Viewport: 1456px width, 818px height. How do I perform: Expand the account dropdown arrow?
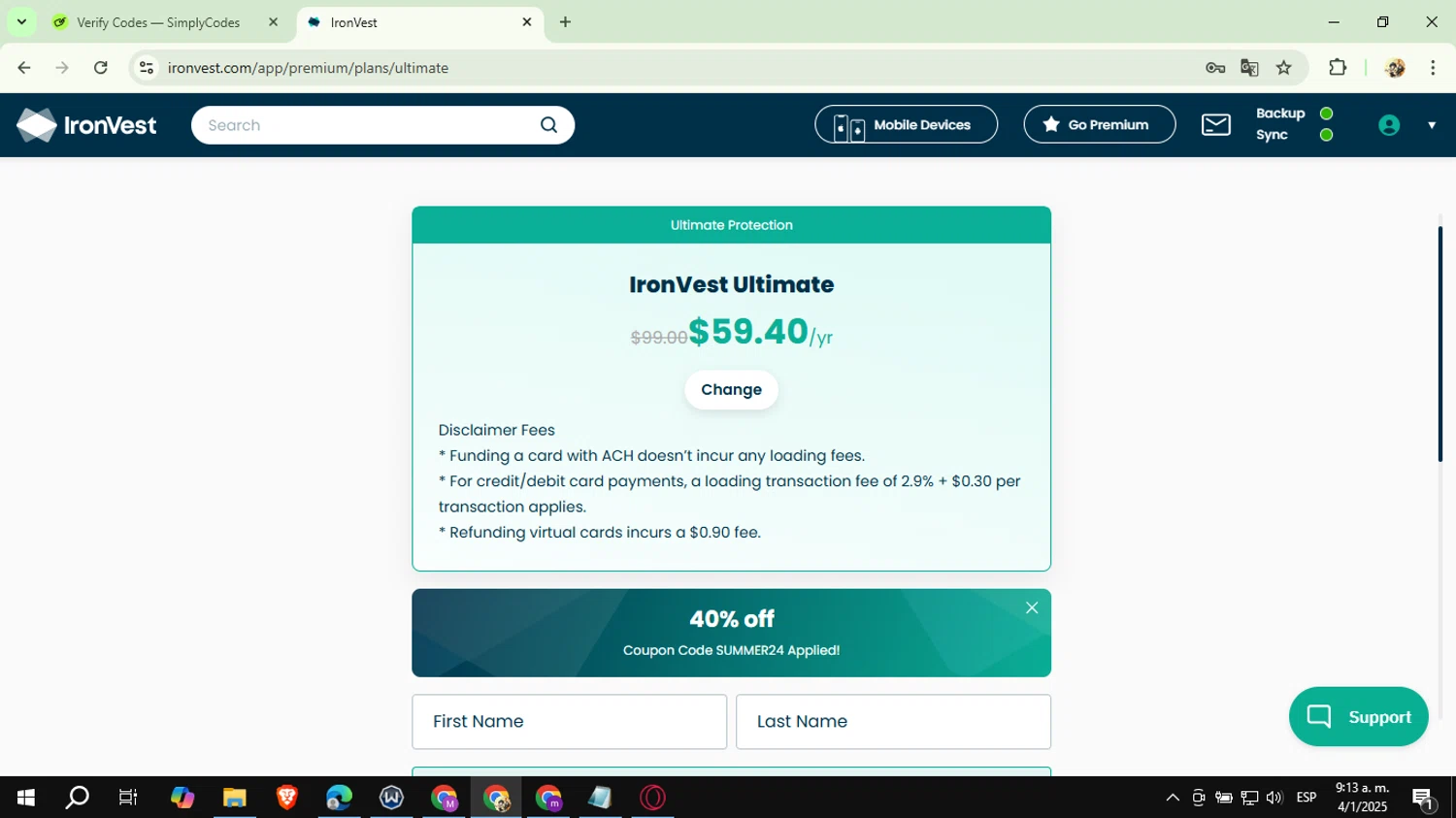[1431, 125]
